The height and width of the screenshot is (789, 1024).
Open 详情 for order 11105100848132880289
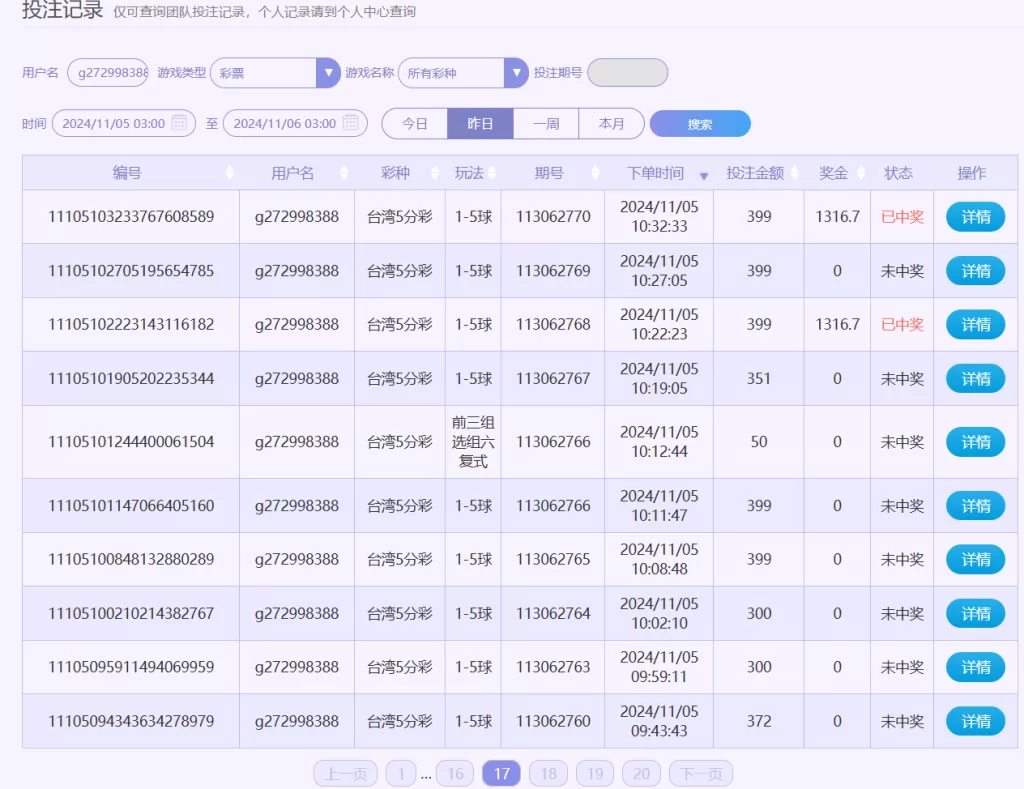[x=976, y=560]
